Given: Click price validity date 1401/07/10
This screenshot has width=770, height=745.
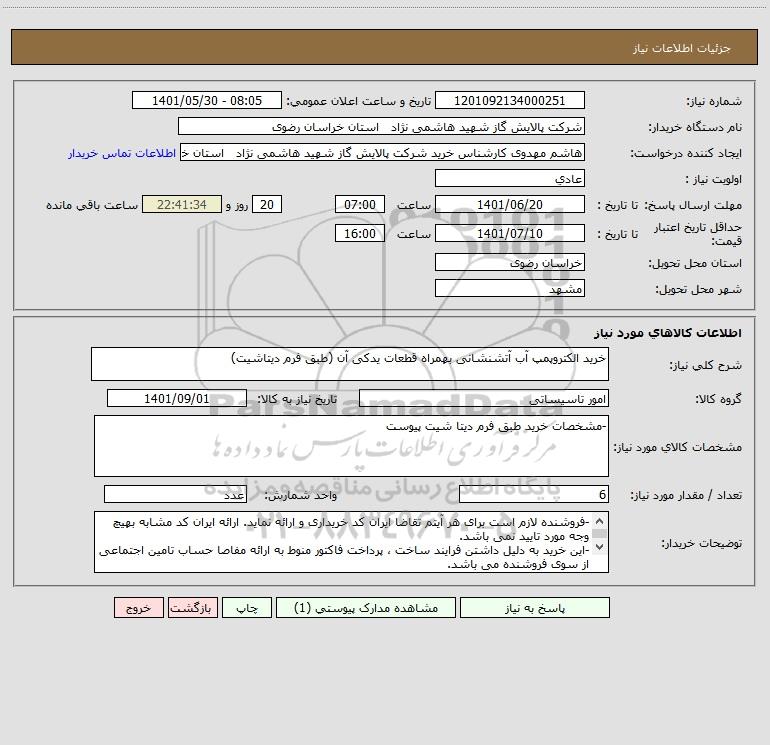Looking at the screenshot, I should [x=510, y=233].
